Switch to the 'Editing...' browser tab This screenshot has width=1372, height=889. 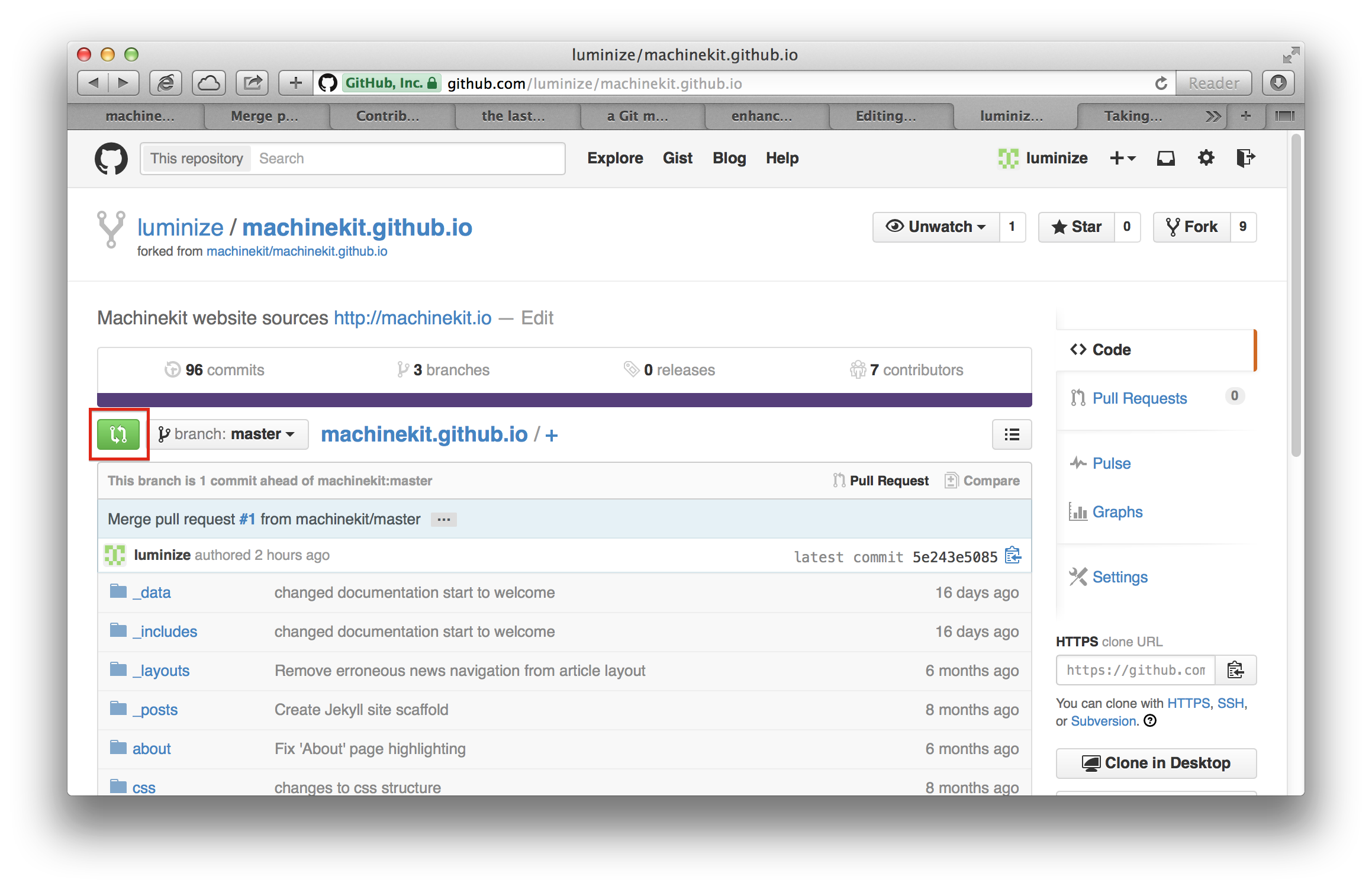coord(885,116)
